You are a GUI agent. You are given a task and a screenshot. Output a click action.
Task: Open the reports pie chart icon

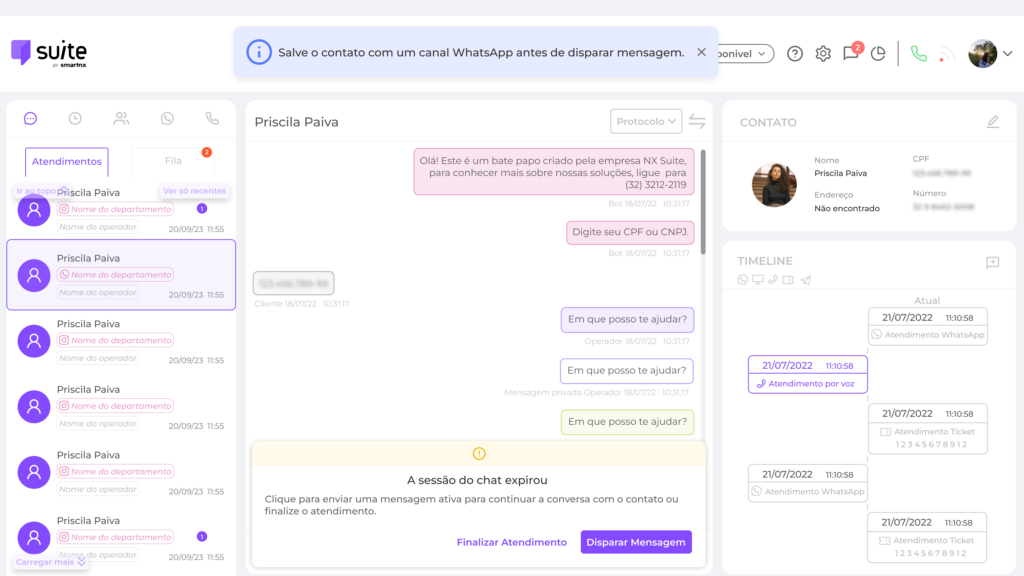878,54
